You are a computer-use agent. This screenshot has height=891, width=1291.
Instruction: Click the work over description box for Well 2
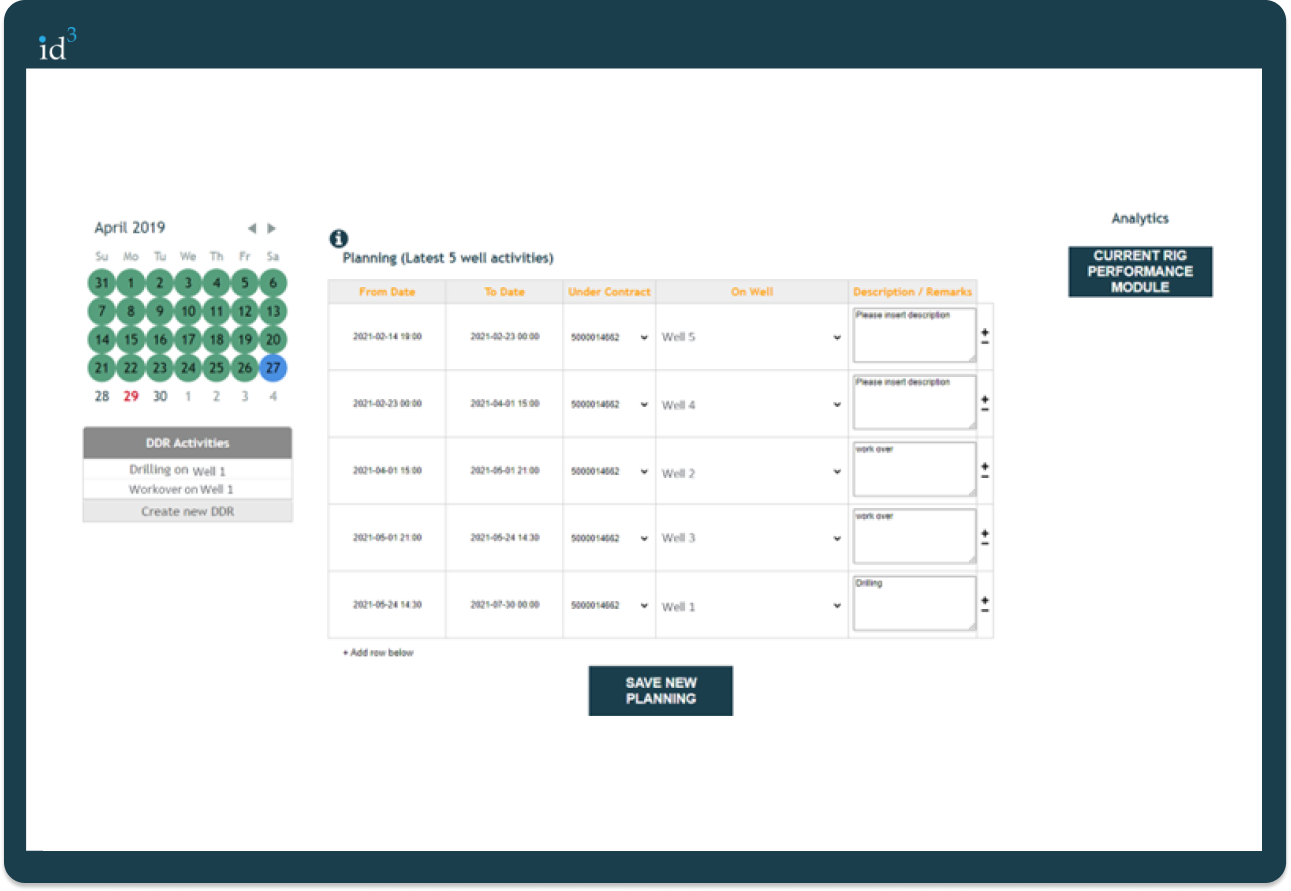coord(914,469)
